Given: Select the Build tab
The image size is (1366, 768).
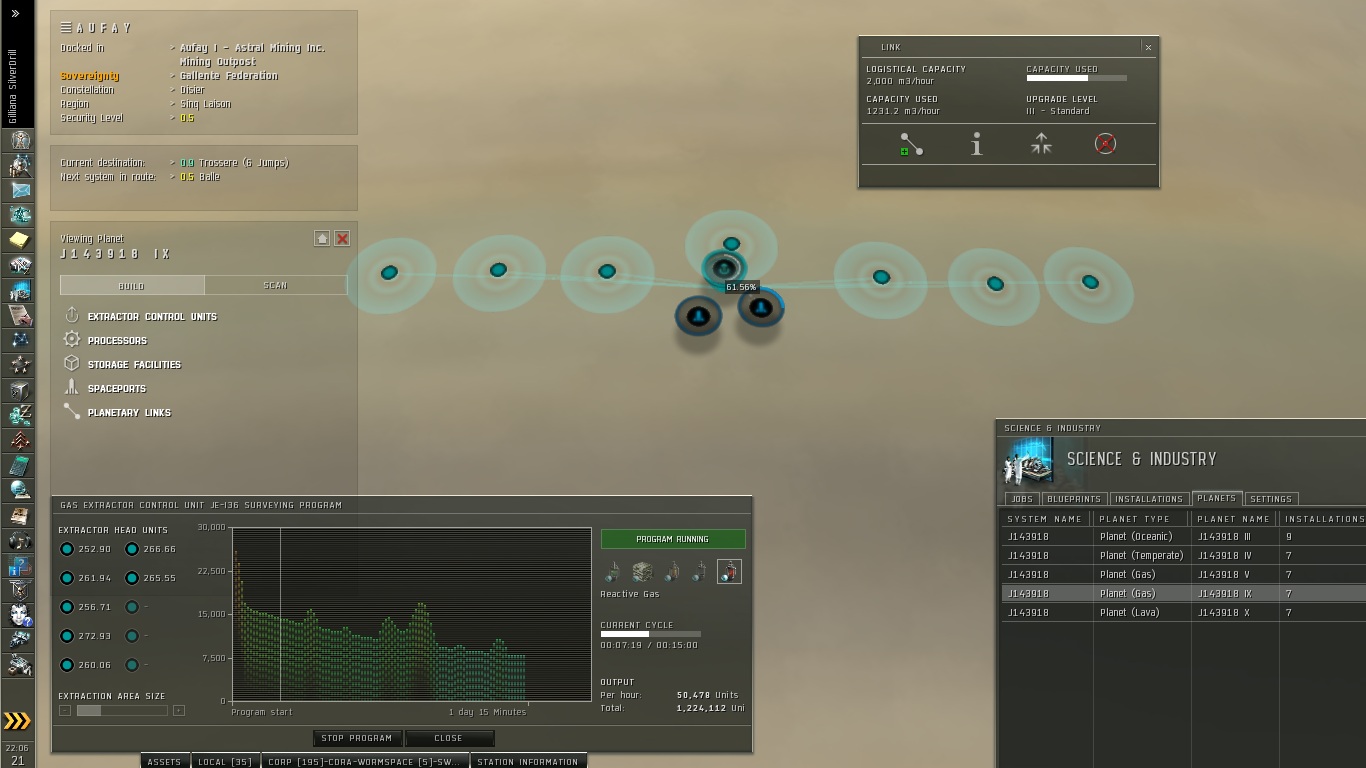Looking at the screenshot, I should tap(132, 285).
